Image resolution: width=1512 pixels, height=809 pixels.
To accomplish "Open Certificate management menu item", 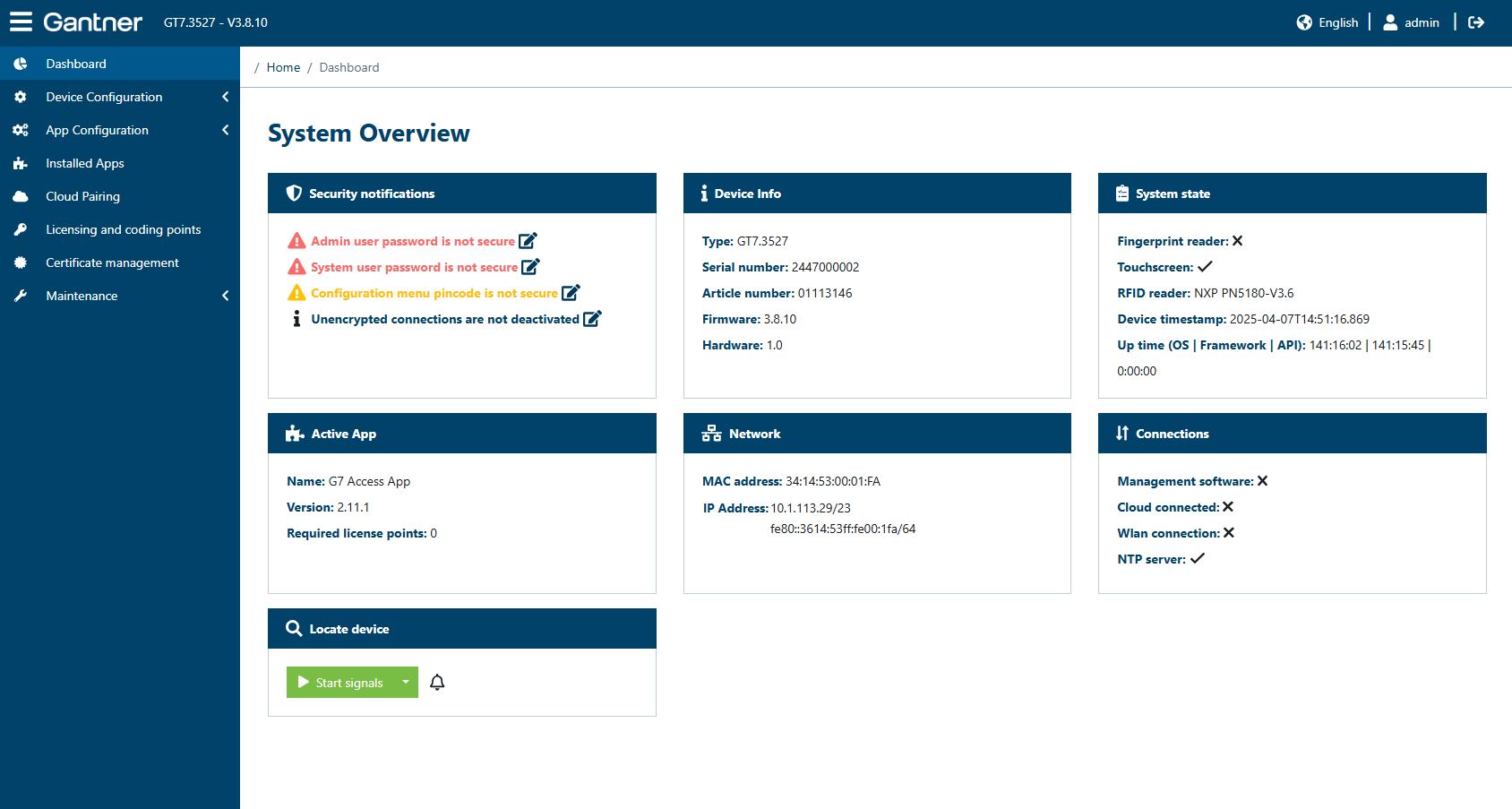I will coord(120,262).
